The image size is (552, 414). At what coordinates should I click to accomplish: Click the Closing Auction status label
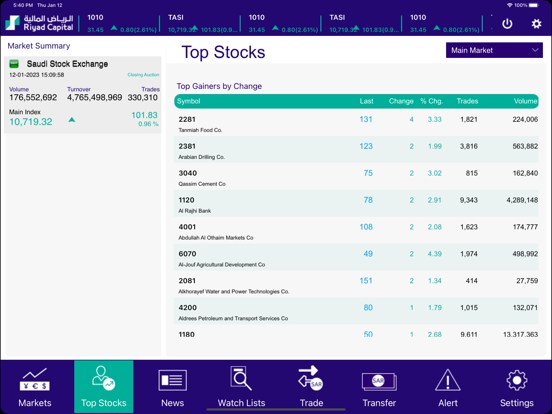coord(143,75)
